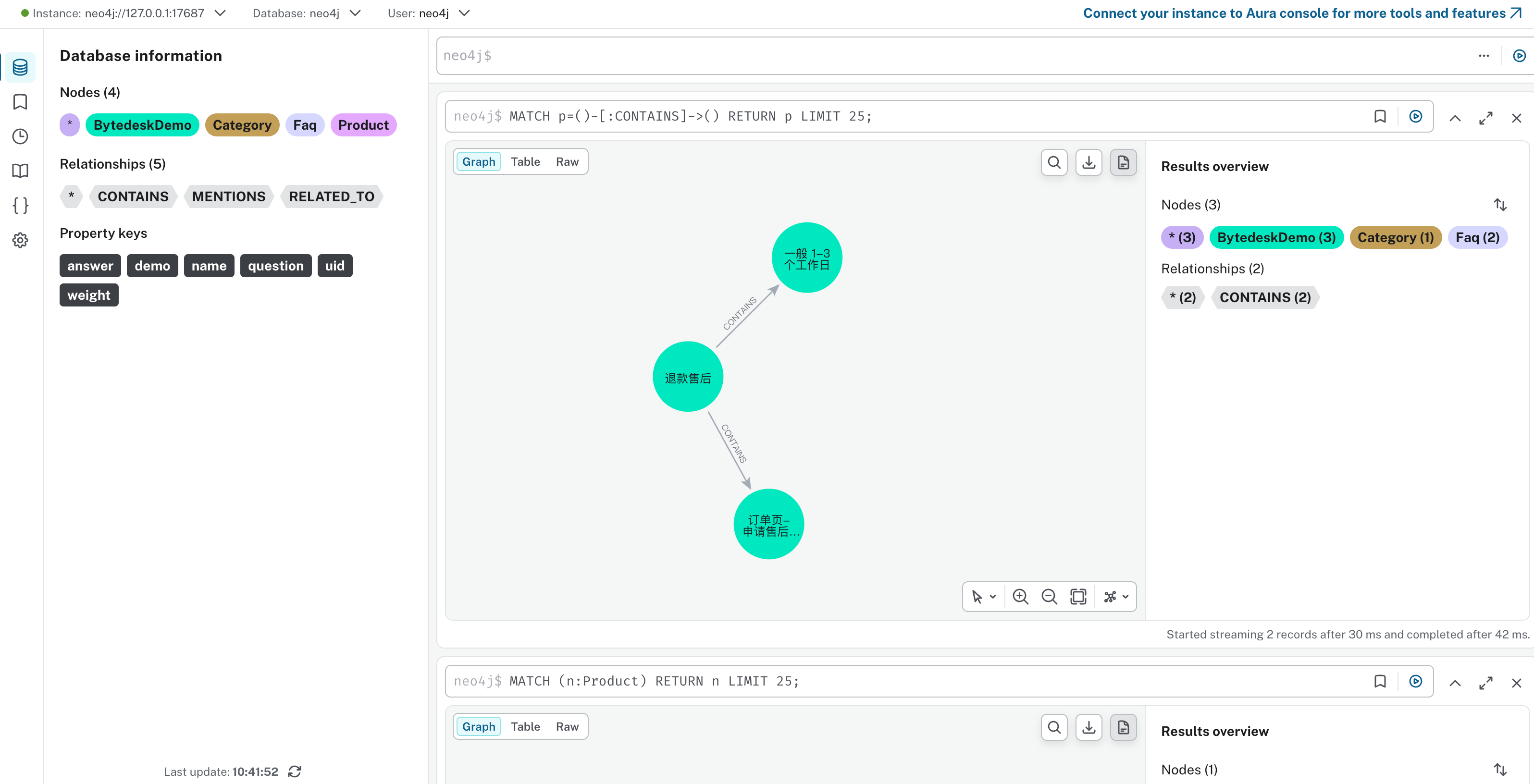Open the Settings gear icon in sidebar
Image resolution: width=1534 pixels, height=784 pixels.
[20, 240]
